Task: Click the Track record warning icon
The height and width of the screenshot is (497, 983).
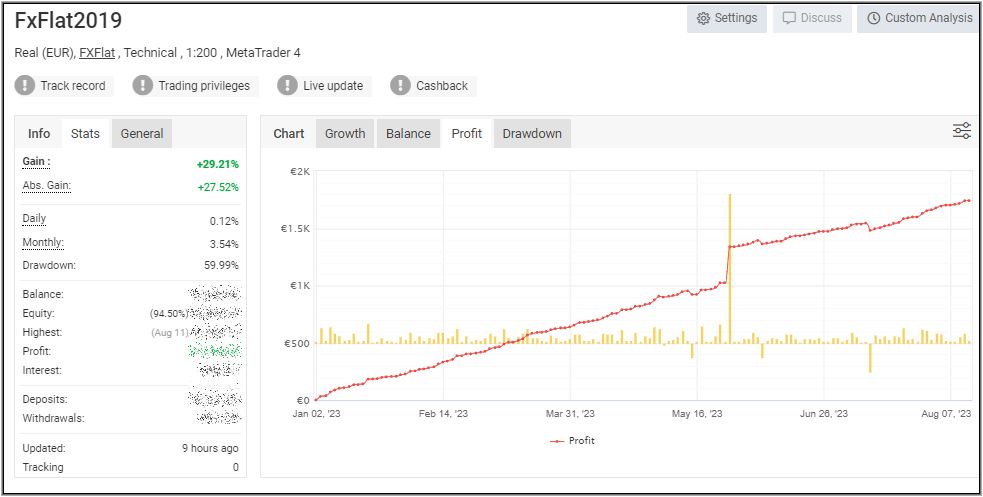Action: coord(25,86)
